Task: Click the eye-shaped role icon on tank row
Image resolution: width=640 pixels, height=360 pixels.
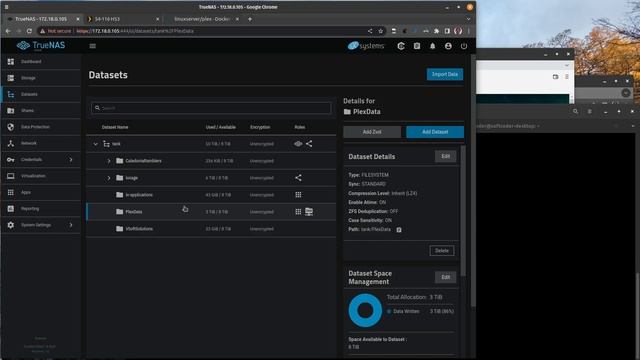Action: [298, 144]
